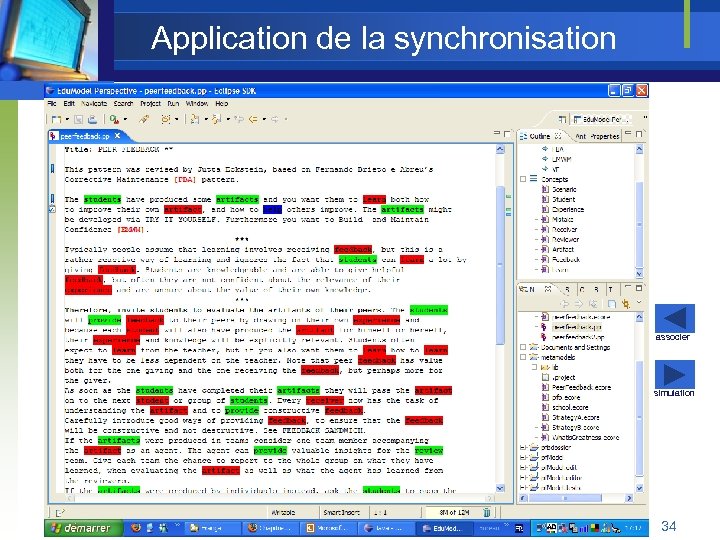Click the task checkbox marker in editor ruler

click(52, 209)
